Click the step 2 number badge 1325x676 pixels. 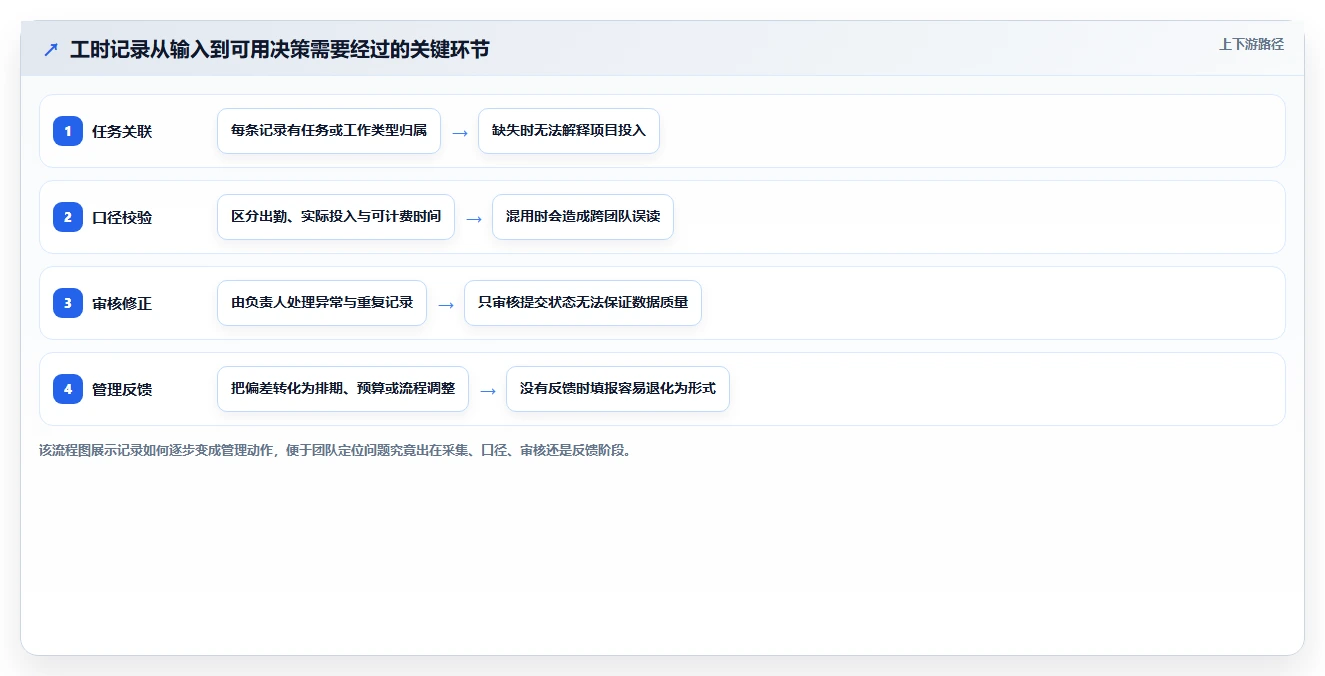click(68, 217)
